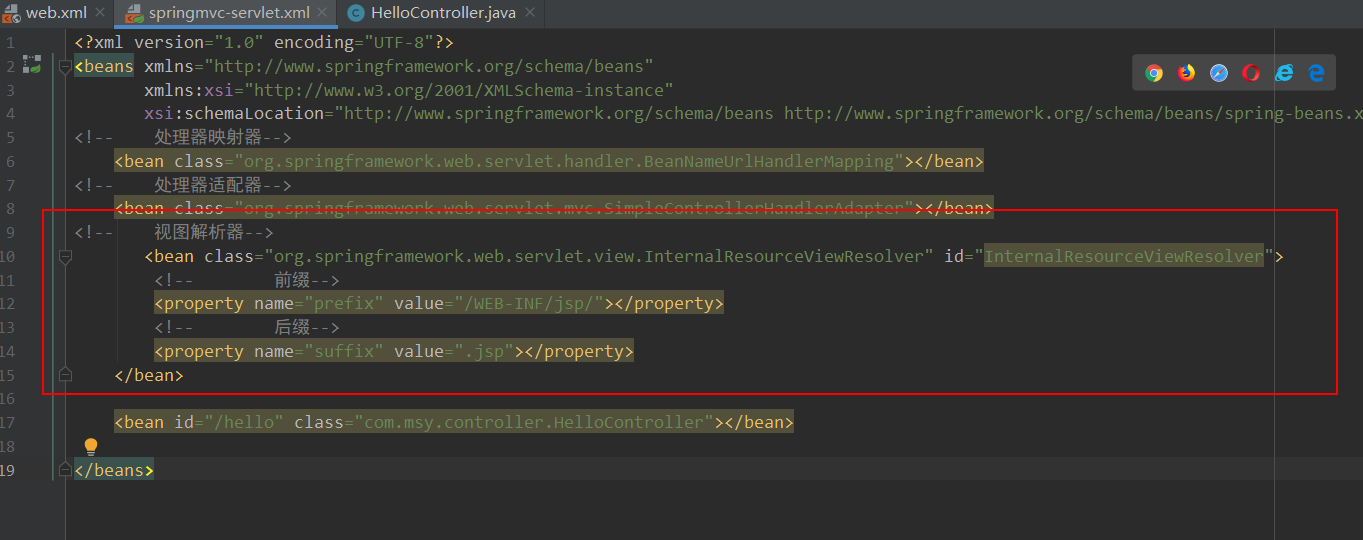The width and height of the screenshot is (1363, 540).
Task: Click the "/WEB-INF/jsp/" prefix value
Action: [534, 303]
